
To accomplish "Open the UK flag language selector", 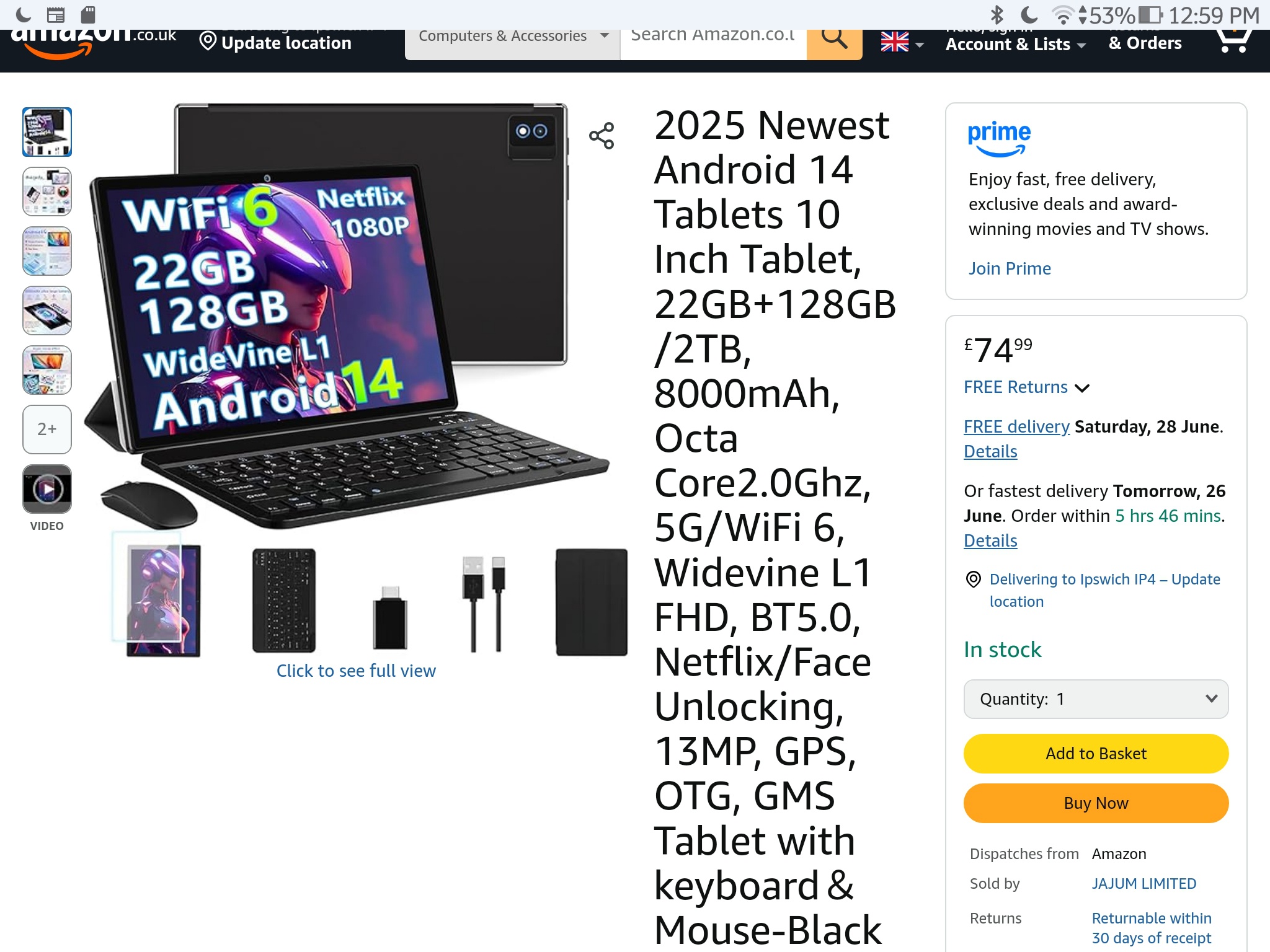I will coord(902,42).
